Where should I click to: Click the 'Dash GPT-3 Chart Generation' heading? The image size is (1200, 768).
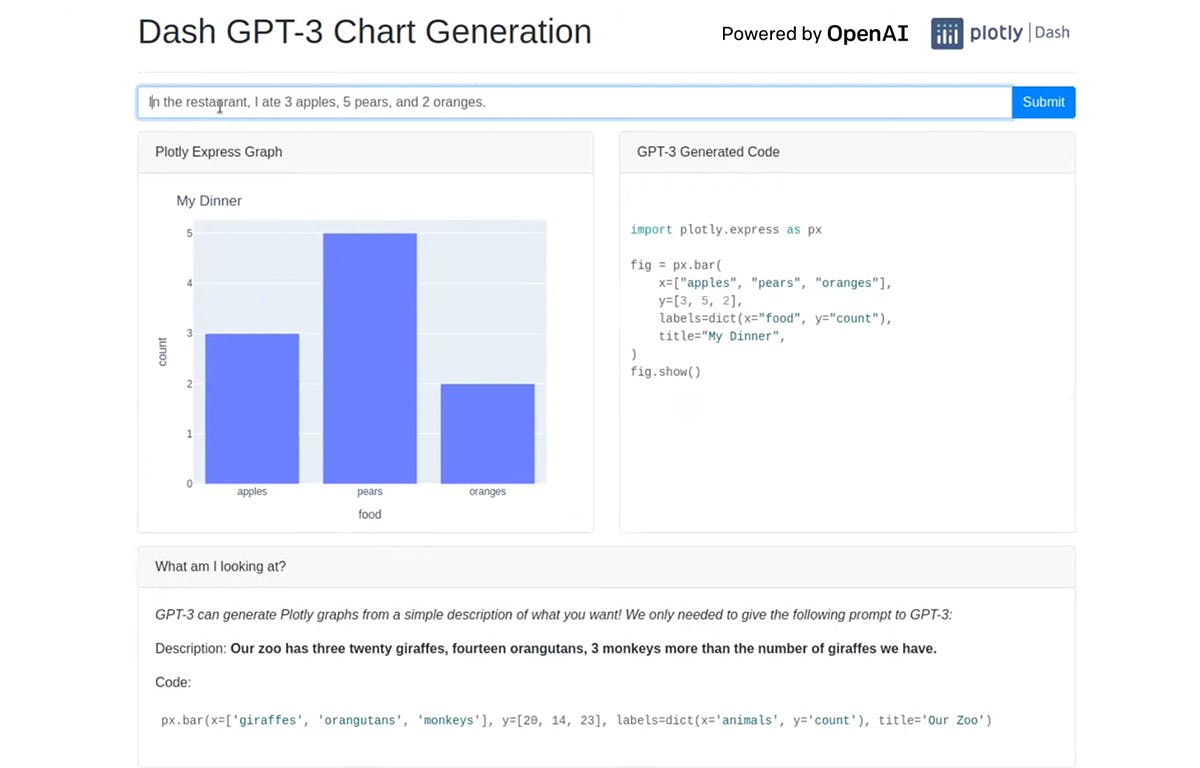tap(365, 32)
